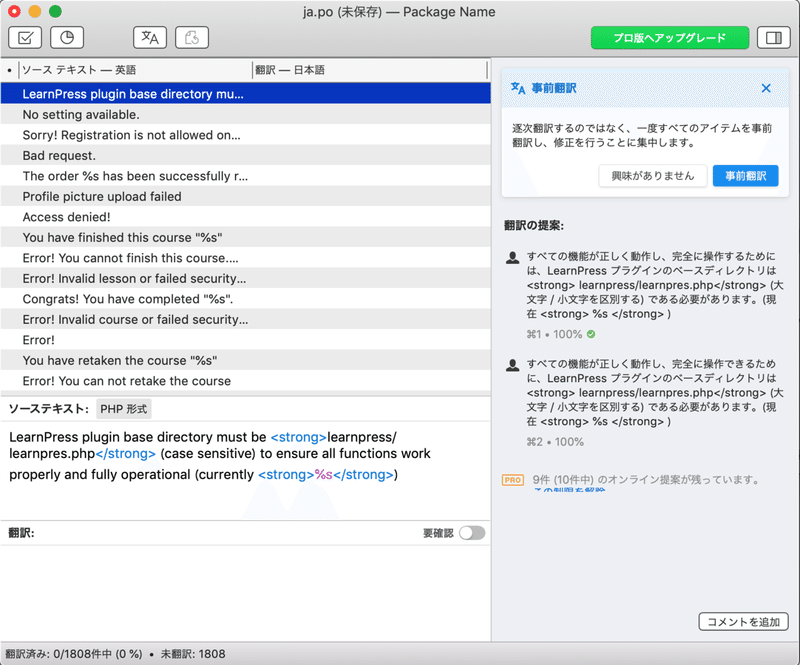Open the statistics pie chart toolbar icon
Image resolution: width=800 pixels, height=665 pixels.
click(x=67, y=37)
